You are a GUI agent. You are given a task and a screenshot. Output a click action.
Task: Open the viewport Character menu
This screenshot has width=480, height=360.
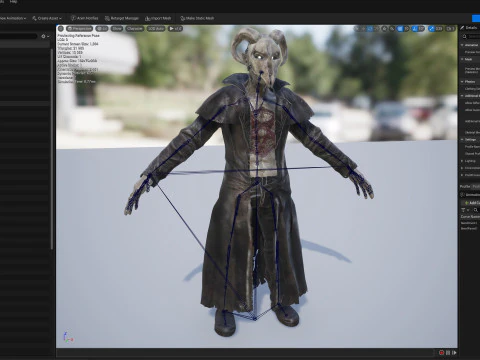pyautogui.click(x=134, y=29)
